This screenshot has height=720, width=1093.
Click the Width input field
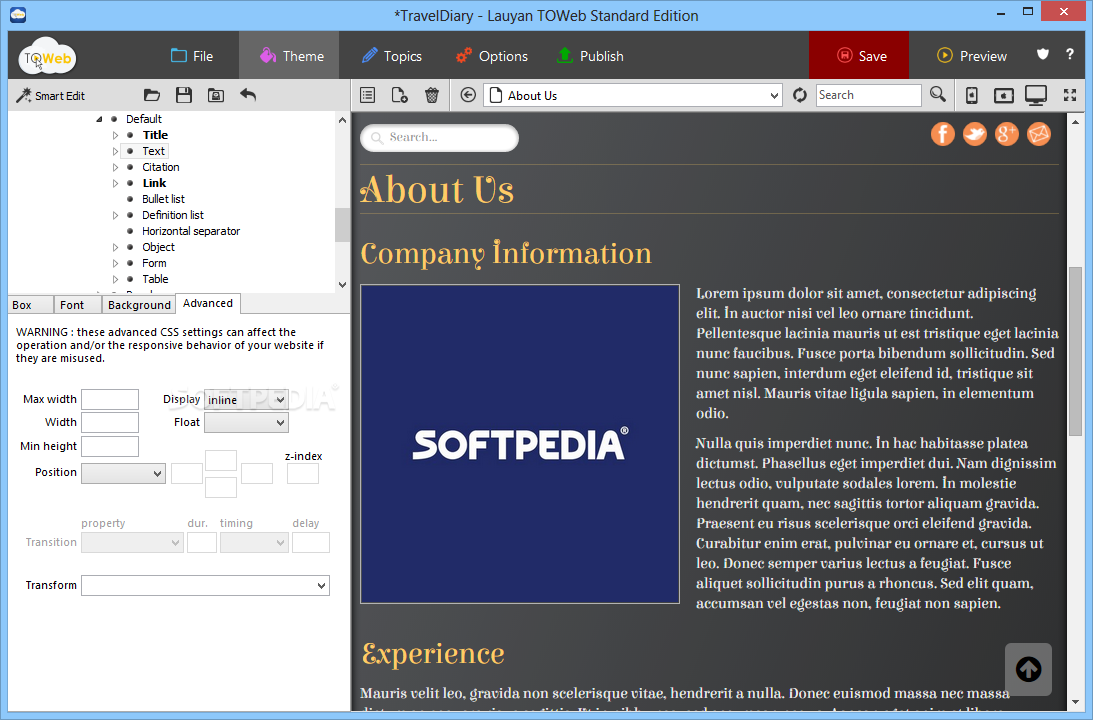pyautogui.click(x=110, y=422)
